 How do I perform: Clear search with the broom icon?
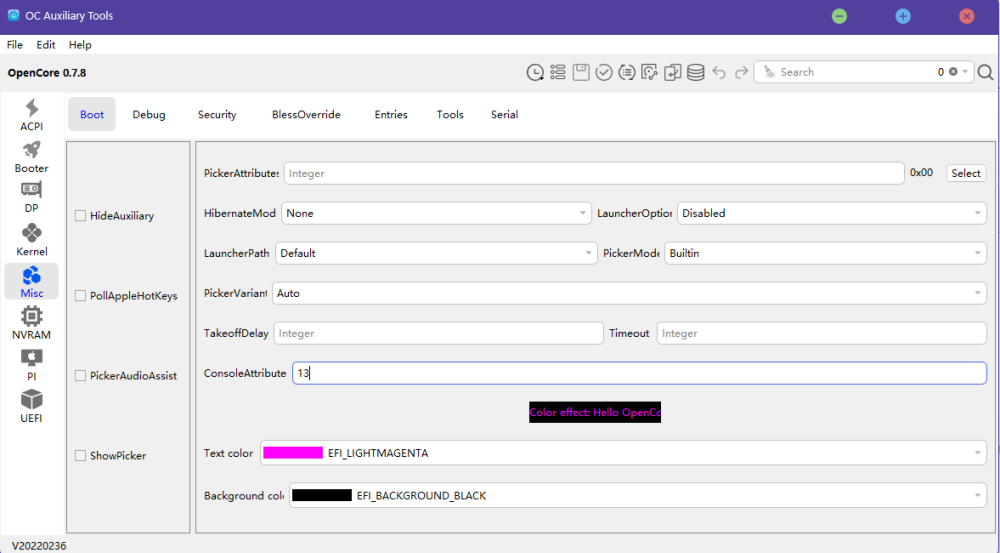770,72
